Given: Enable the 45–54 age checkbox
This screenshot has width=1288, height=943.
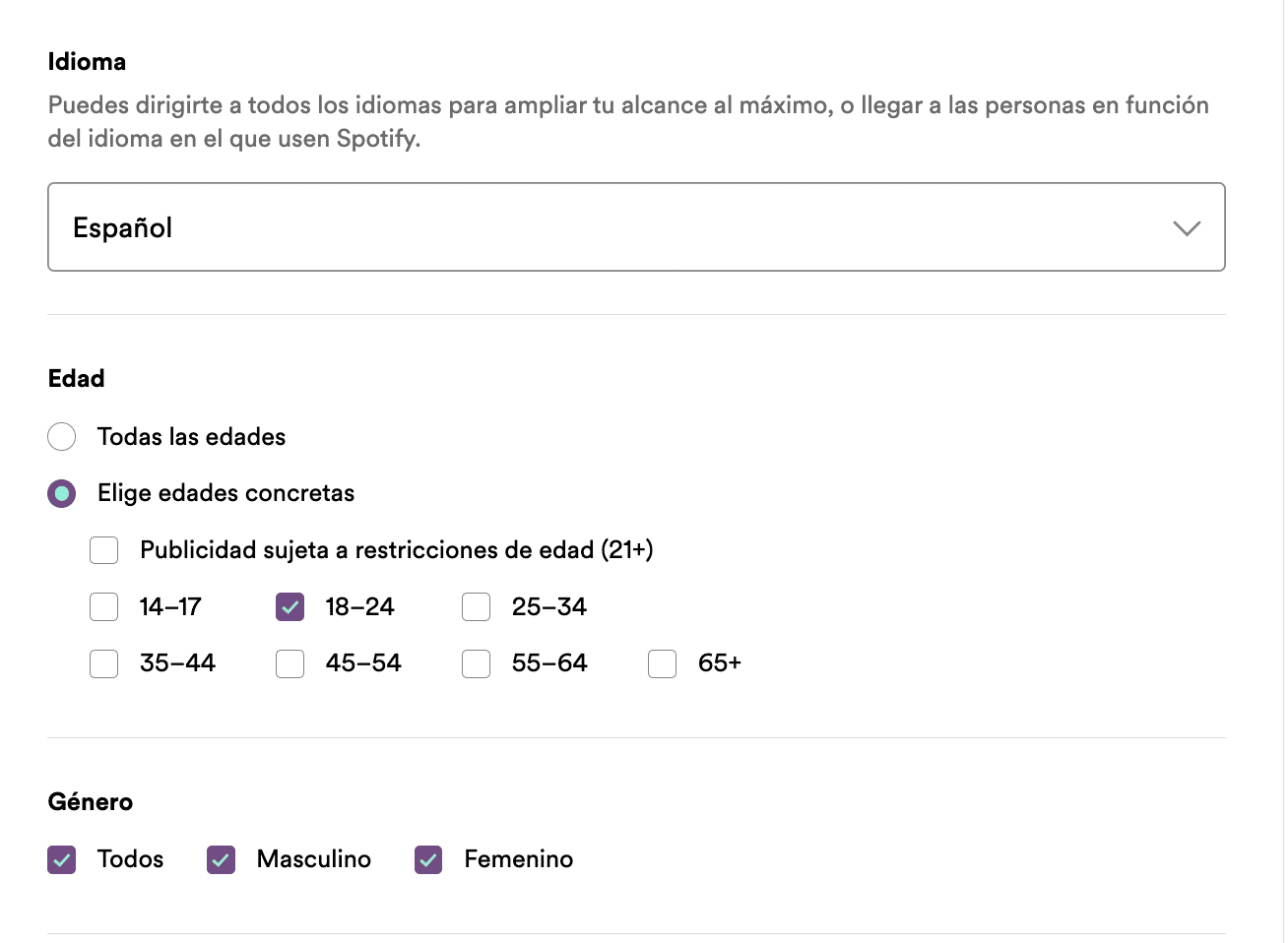Looking at the screenshot, I should tap(290, 663).
